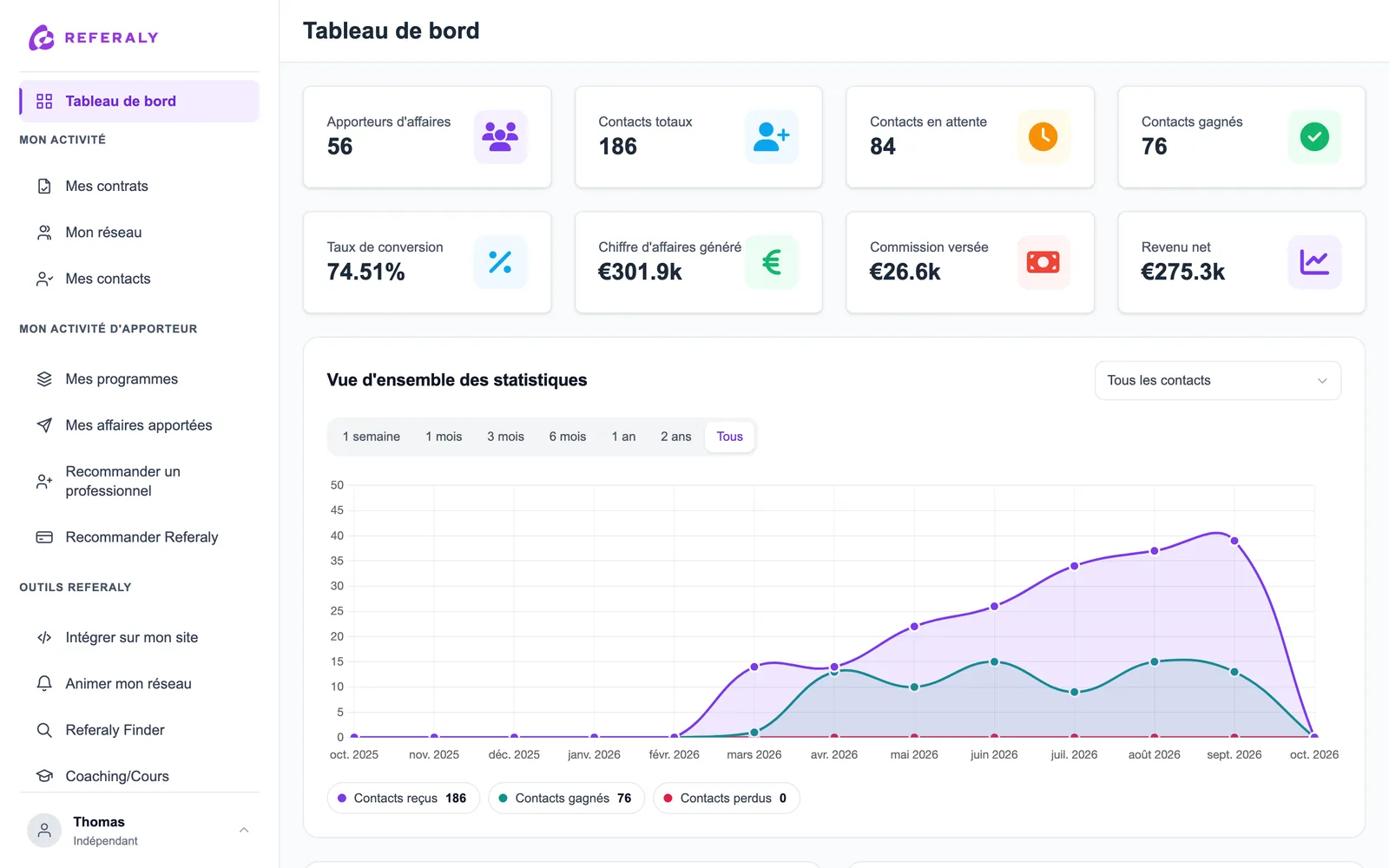Image resolution: width=1389 pixels, height=868 pixels.
Task: Select the 6 mois time range tab
Action: 568,437
